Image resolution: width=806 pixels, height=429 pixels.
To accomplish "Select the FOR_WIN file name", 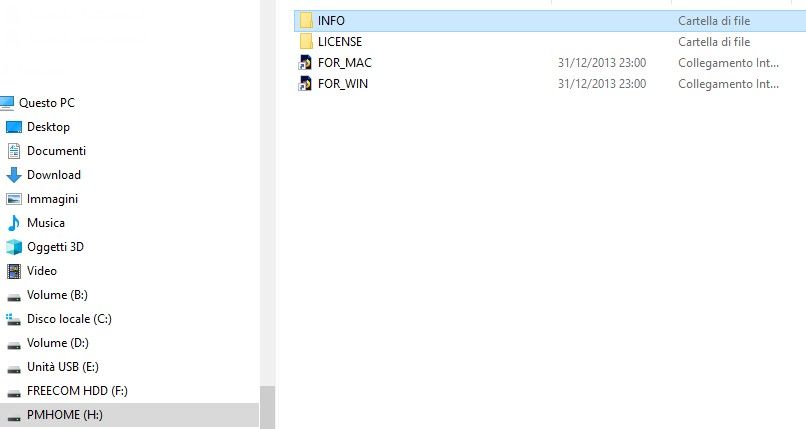I will (x=343, y=84).
